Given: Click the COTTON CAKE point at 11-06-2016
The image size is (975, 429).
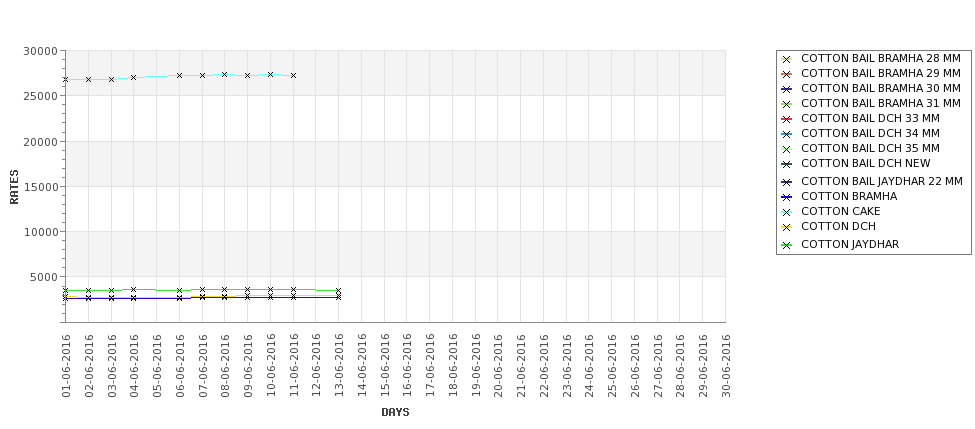Looking at the screenshot, I should tap(293, 76).
